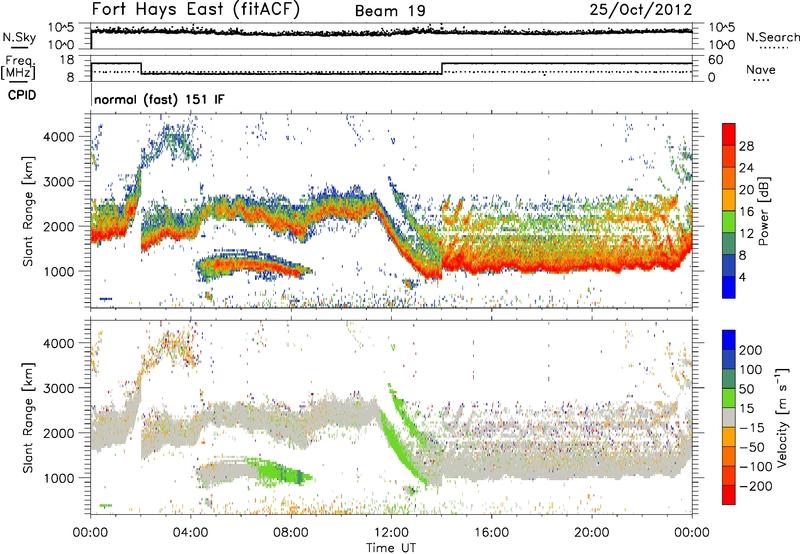Click the "60" Nave axis value
Screen dimensions: 800x554
click(716, 60)
